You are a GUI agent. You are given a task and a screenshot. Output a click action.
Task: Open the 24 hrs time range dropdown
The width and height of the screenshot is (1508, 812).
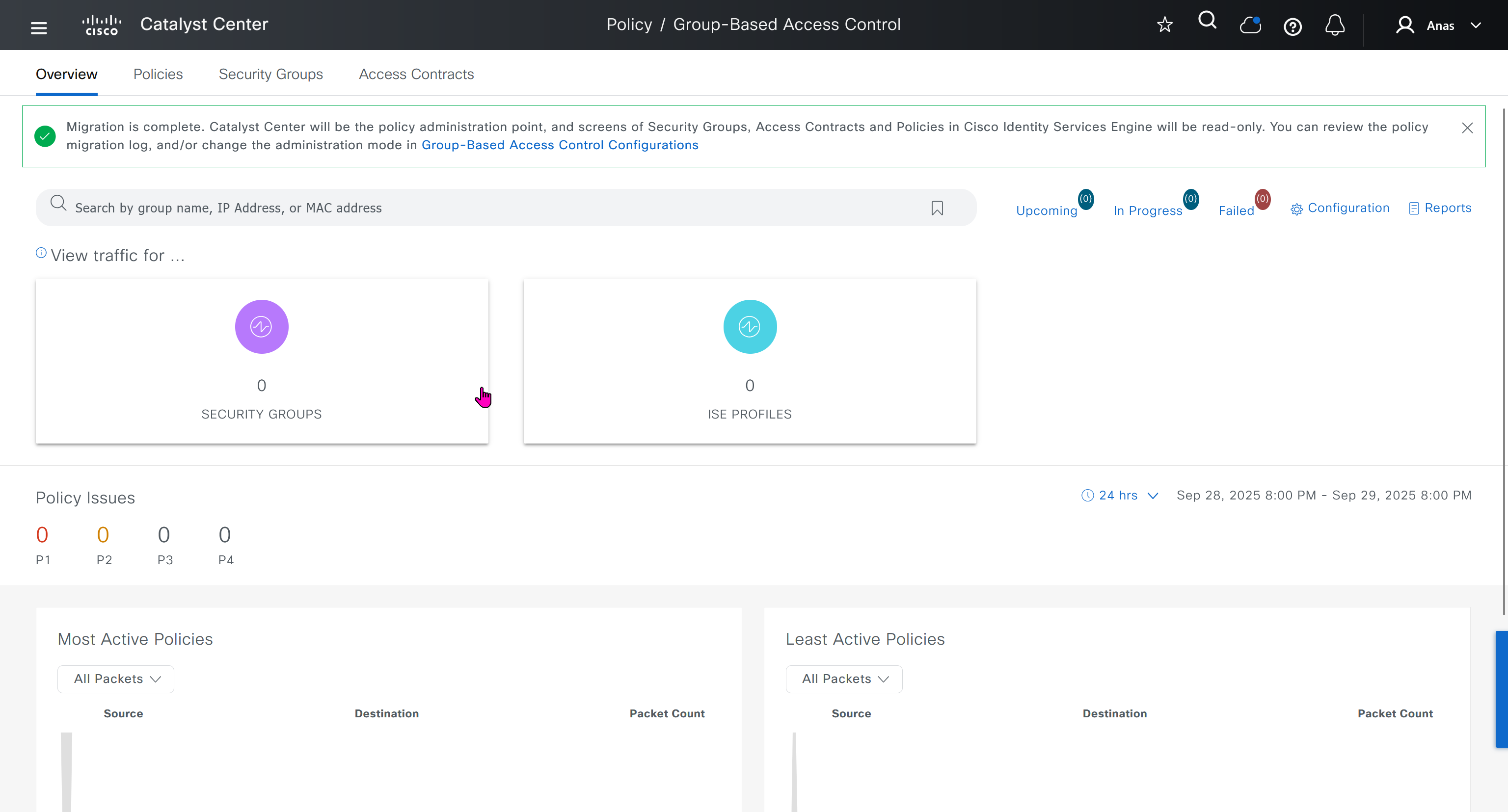1119,496
